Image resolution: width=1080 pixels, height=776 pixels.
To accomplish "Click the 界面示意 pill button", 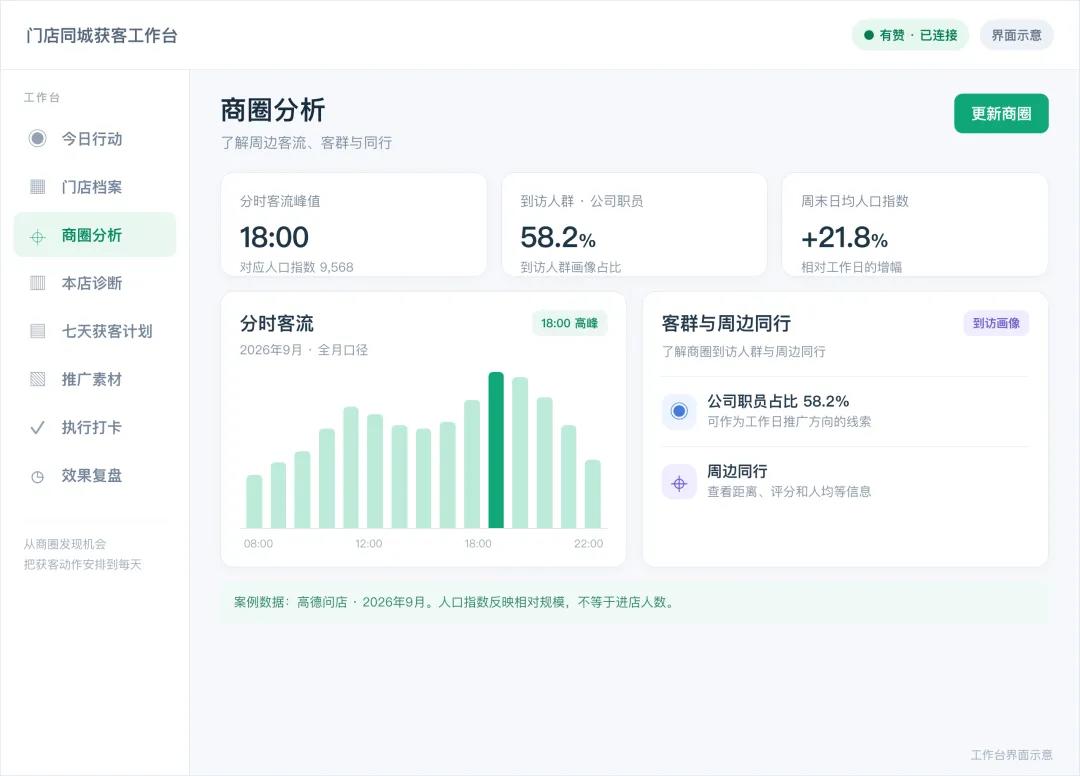I will (x=1016, y=35).
